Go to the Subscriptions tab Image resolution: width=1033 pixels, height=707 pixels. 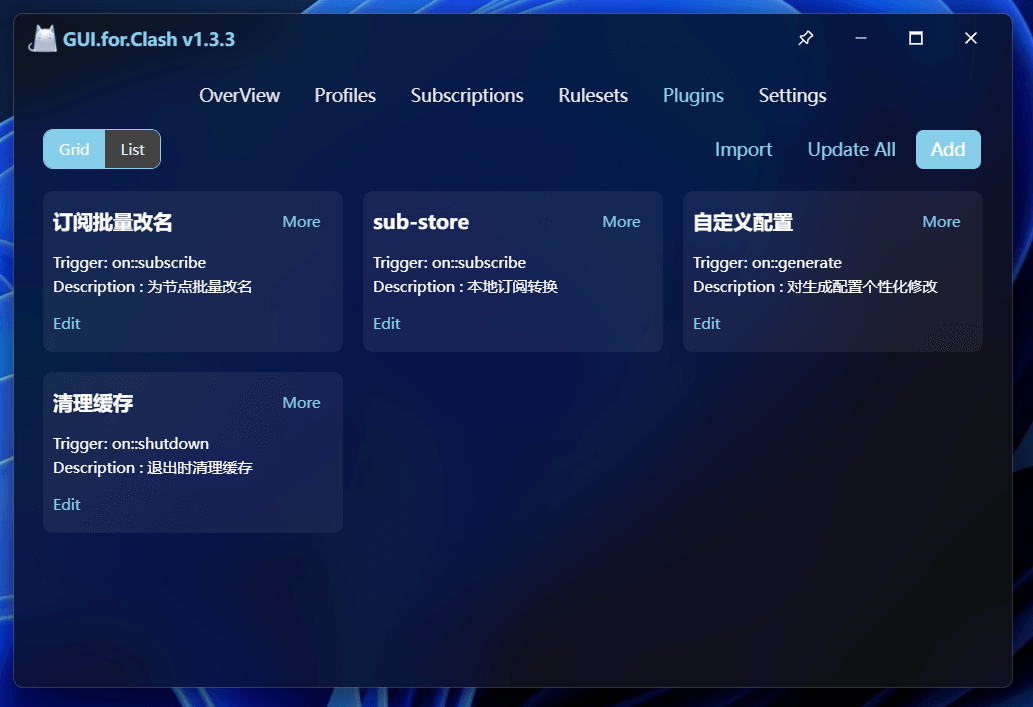[x=467, y=96]
